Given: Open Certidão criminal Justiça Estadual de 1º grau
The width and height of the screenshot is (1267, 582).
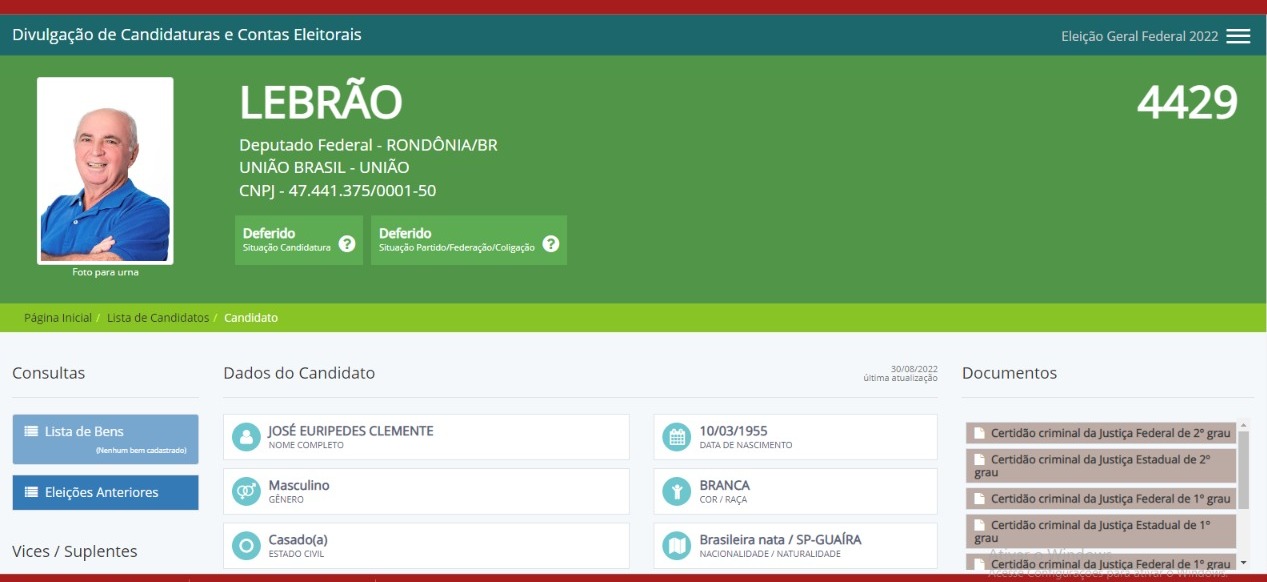Looking at the screenshot, I should pos(1101,531).
